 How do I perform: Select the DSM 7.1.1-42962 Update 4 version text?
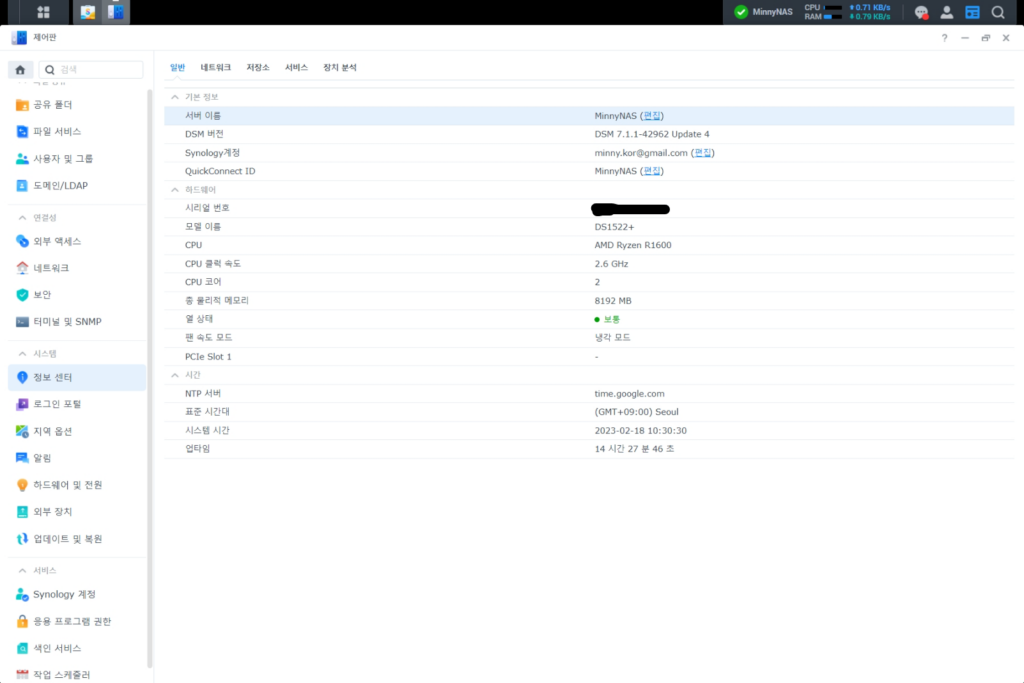click(652, 134)
